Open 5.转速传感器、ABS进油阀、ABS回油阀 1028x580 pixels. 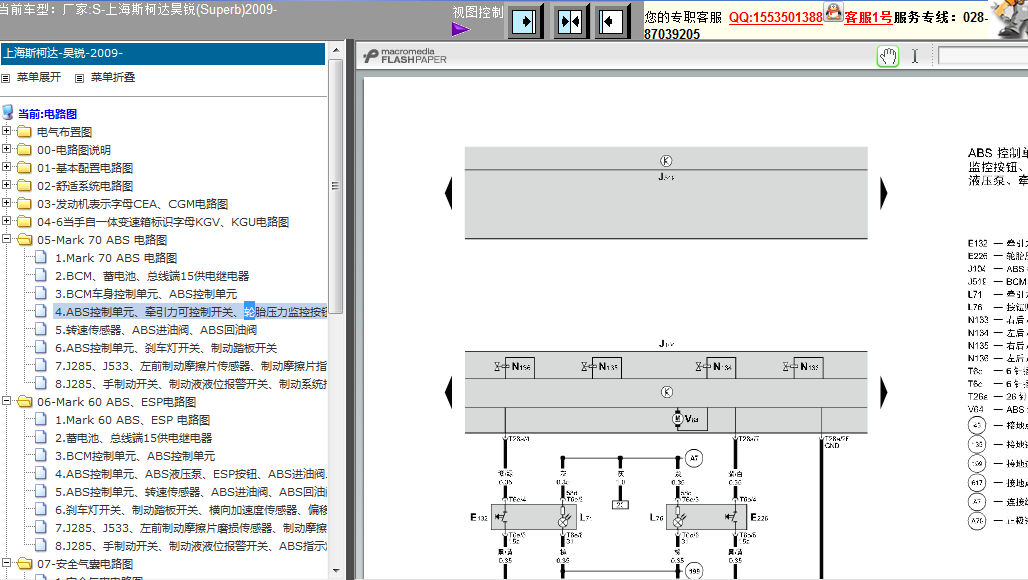click(156, 330)
